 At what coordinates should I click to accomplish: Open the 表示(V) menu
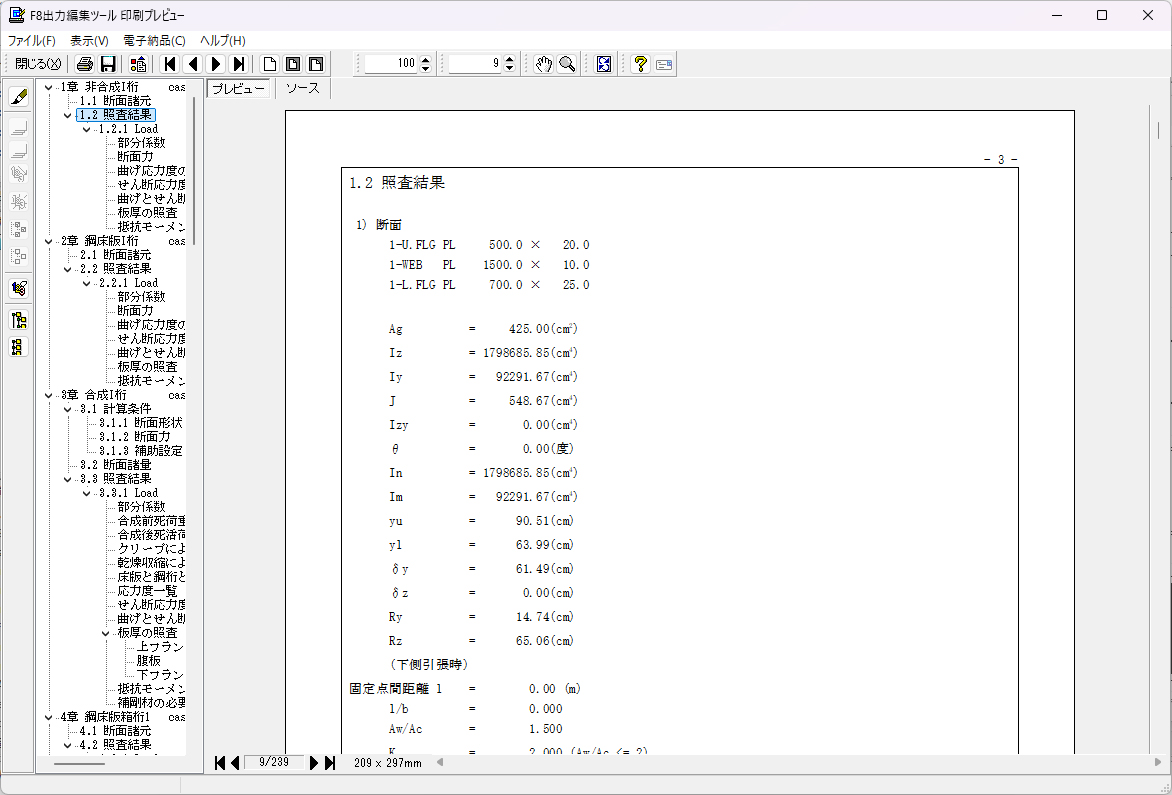90,40
